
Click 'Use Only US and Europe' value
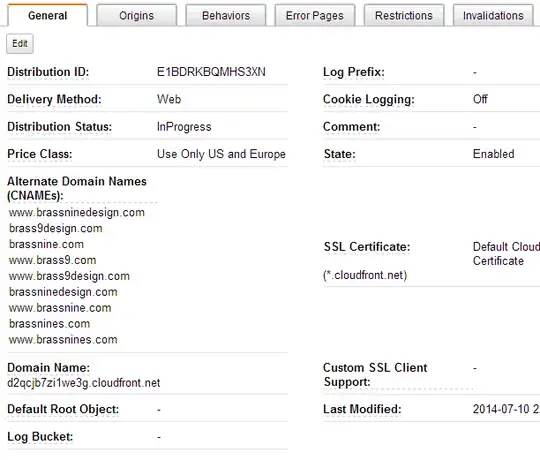coord(221,154)
